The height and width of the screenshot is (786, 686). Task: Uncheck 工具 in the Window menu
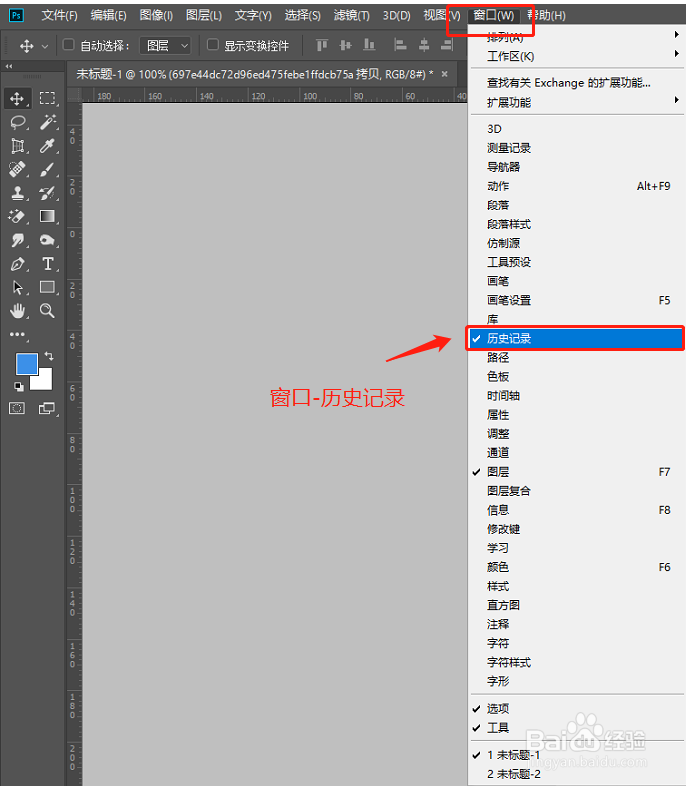[x=575, y=727]
